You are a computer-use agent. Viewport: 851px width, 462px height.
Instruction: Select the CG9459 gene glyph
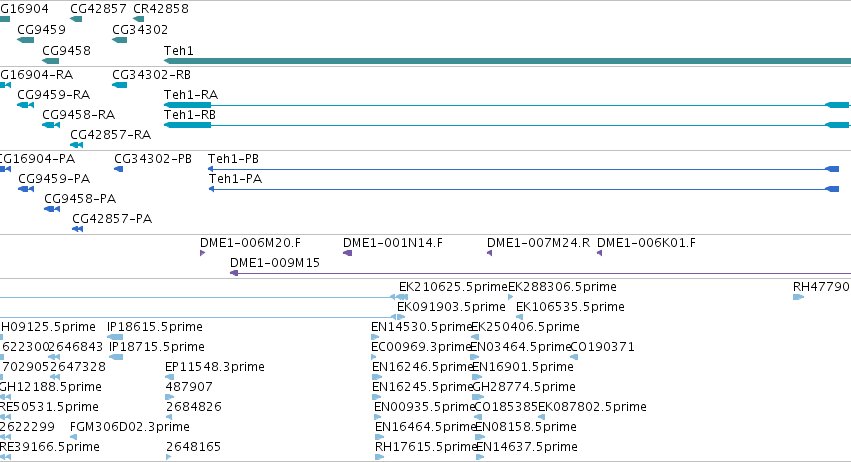pyautogui.click(x=26, y=40)
